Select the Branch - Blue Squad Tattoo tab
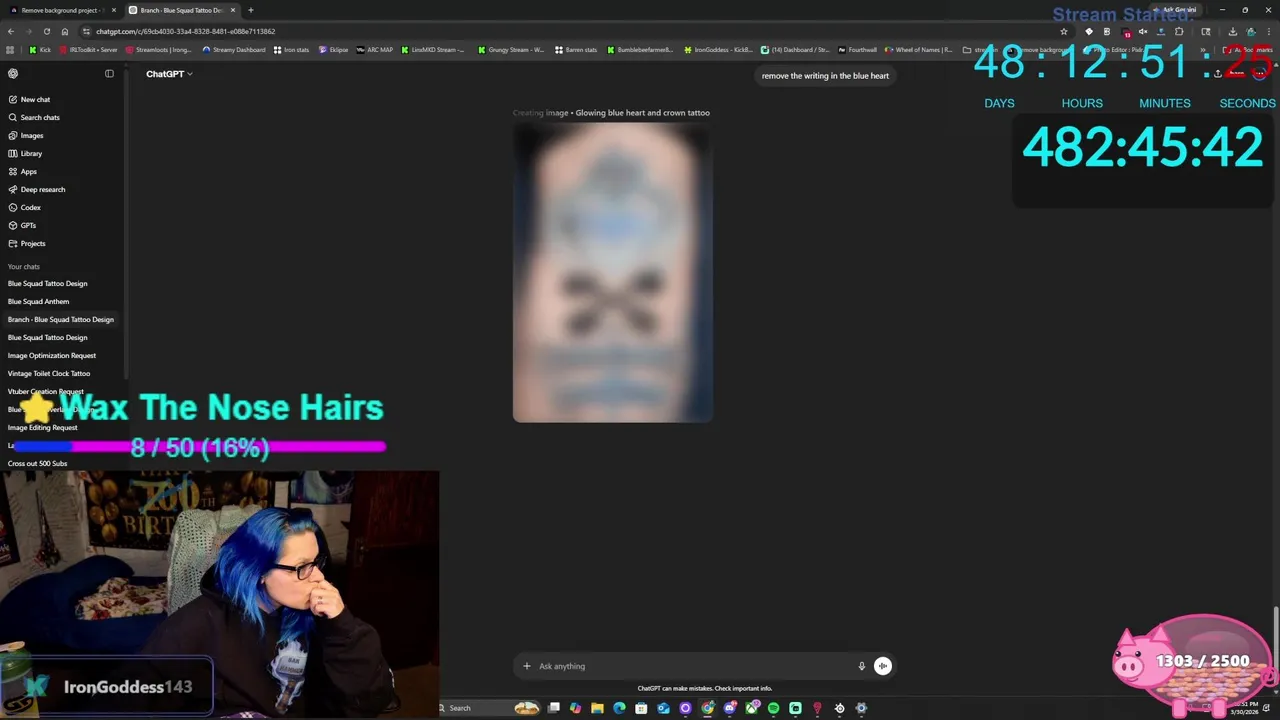This screenshot has width=1280, height=720. pyautogui.click(x=182, y=10)
